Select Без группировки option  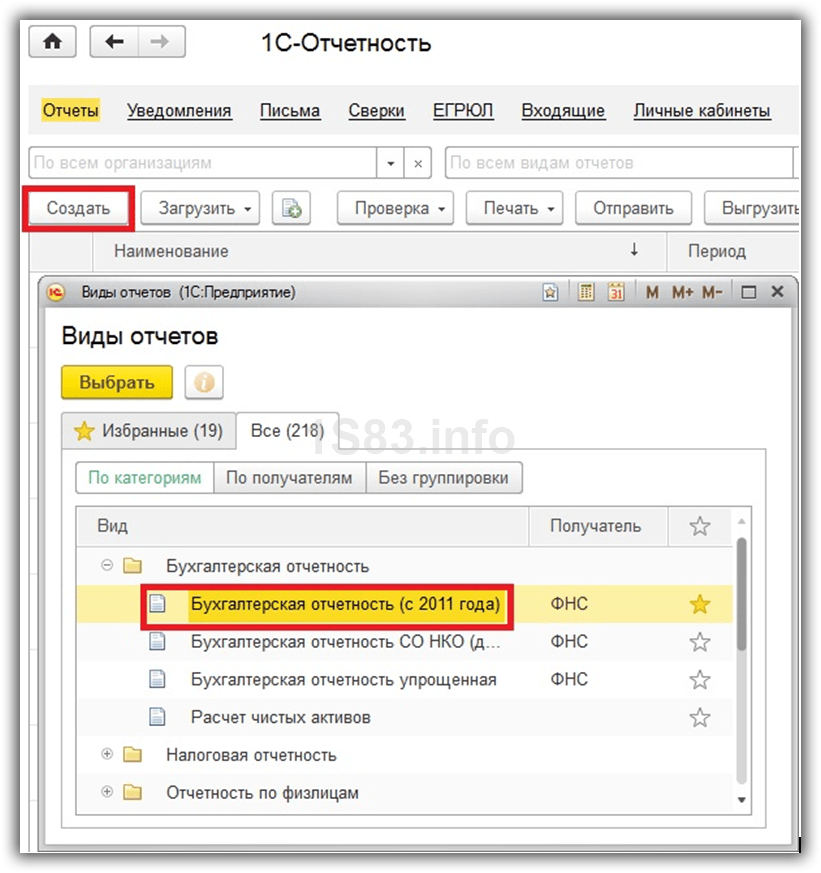(444, 478)
